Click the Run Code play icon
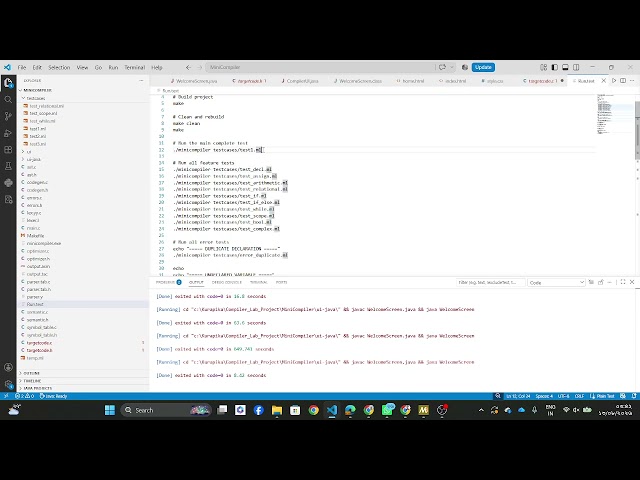The image size is (640, 480). click(613, 81)
